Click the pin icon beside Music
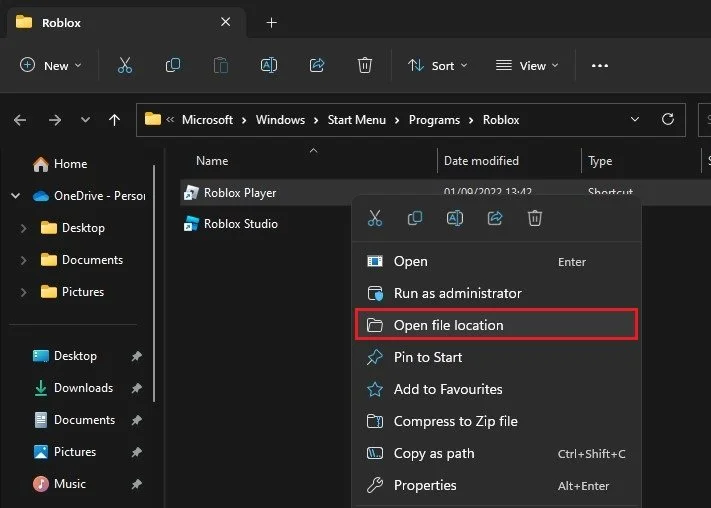This screenshot has width=711, height=508. pos(136,484)
